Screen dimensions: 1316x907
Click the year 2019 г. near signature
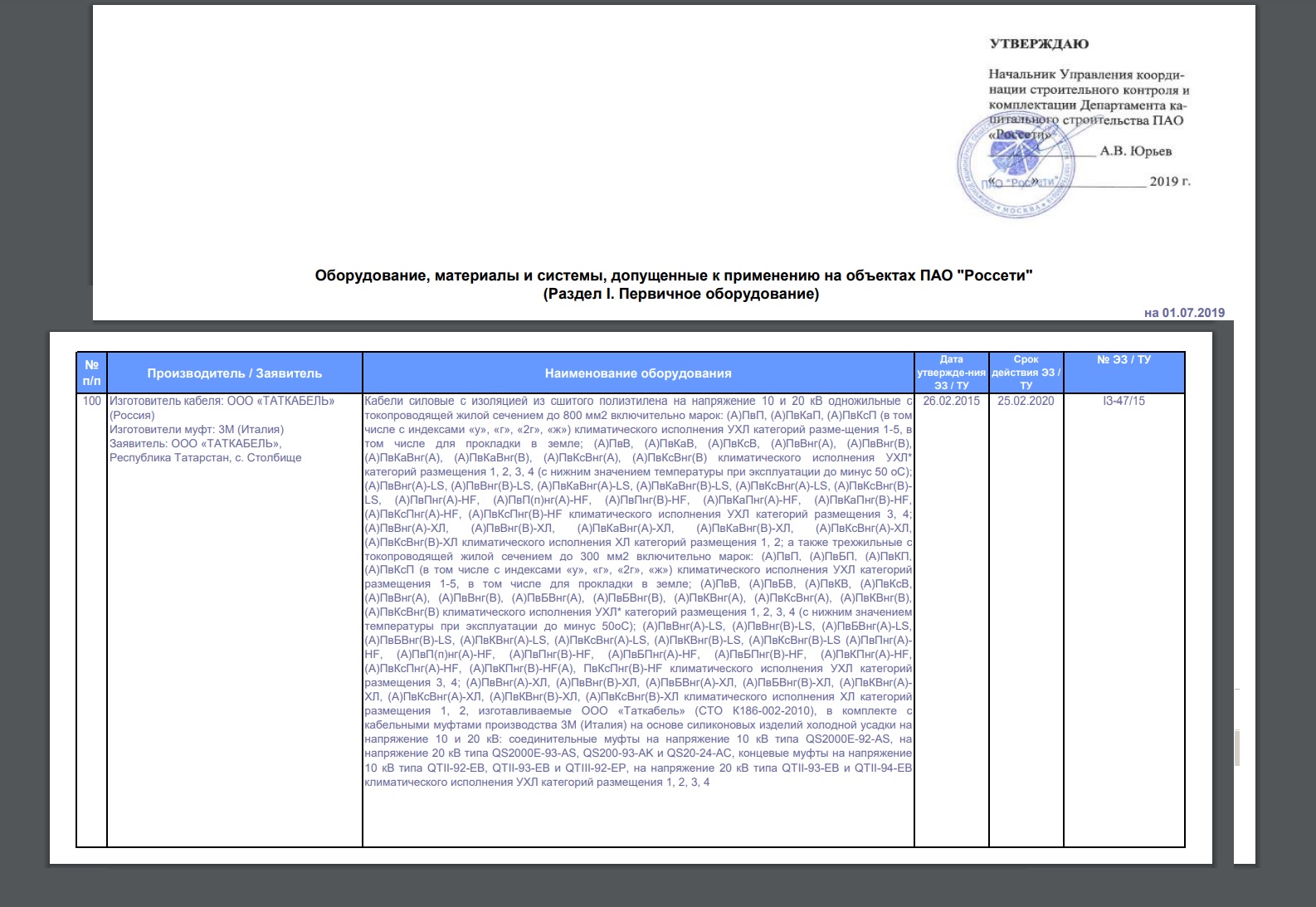pyautogui.click(x=1170, y=181)
